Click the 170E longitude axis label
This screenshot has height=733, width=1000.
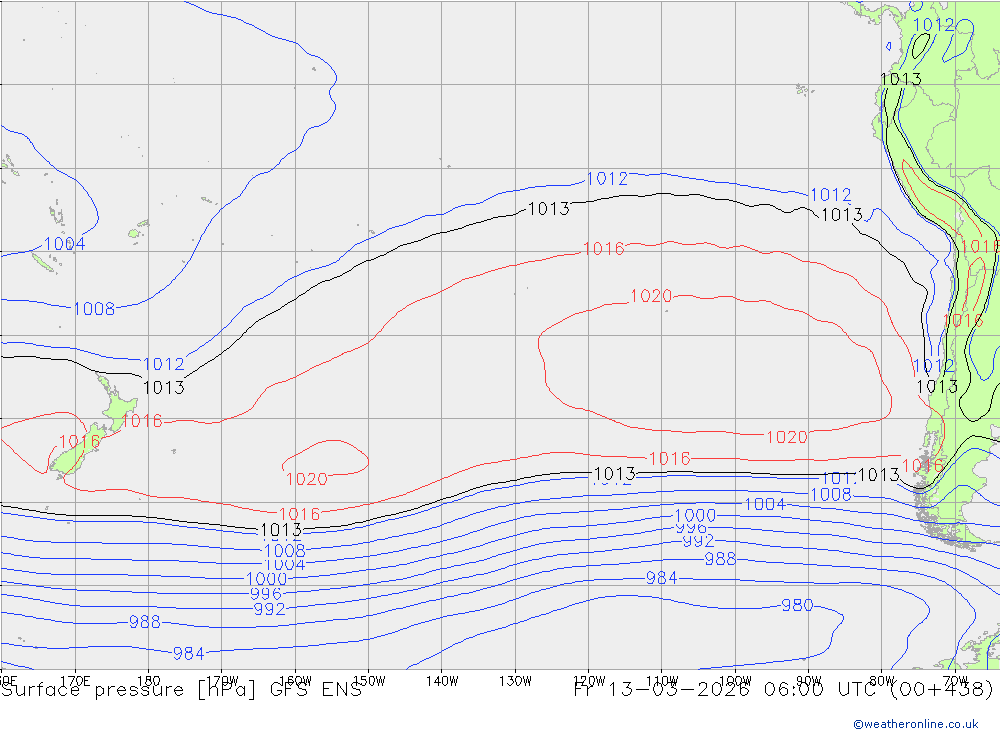(x=75, y=681)
